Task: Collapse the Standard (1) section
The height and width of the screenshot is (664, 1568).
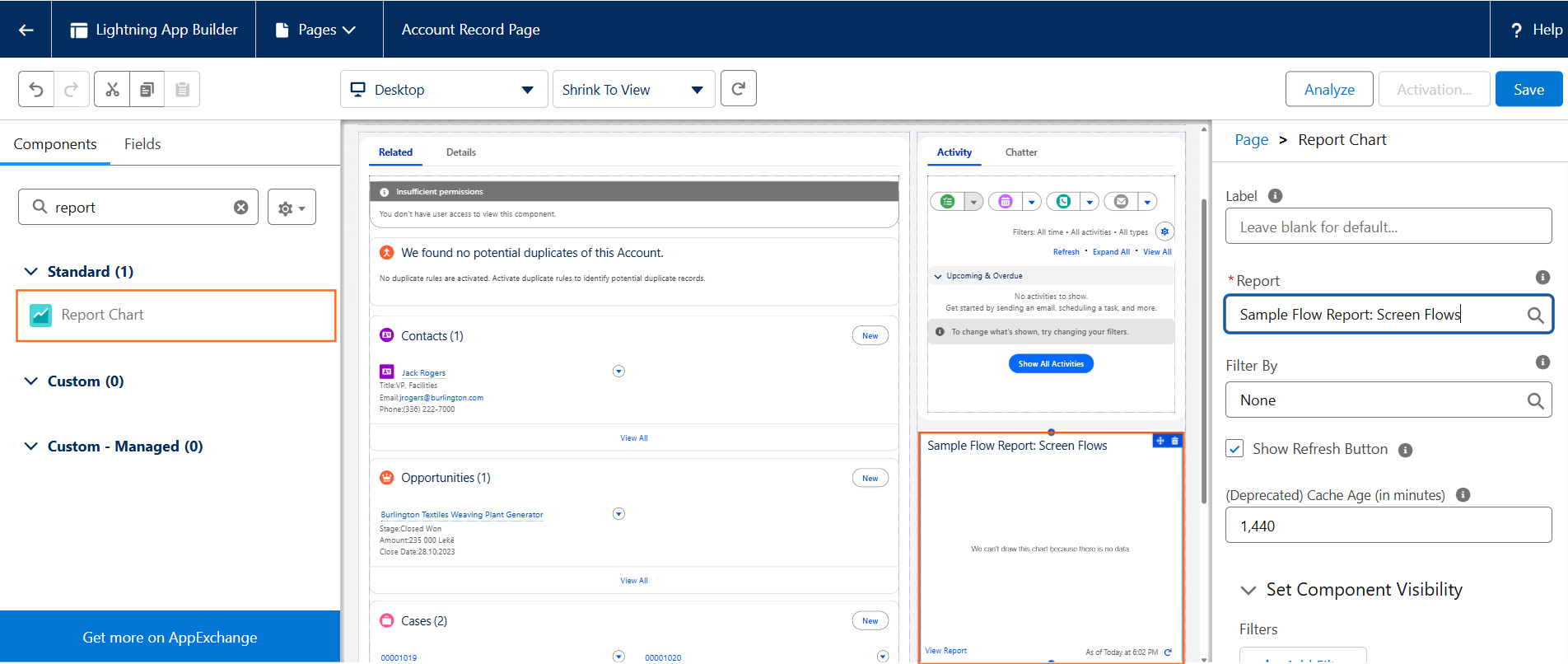Action: pyautogui.click(x=31, y=271)
